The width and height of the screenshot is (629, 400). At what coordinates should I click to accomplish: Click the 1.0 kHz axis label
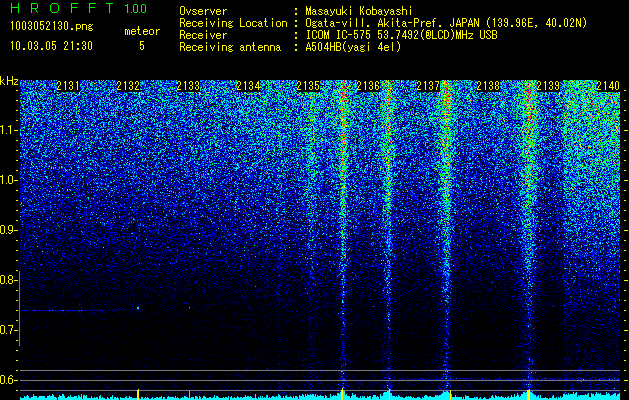point(8,180)
